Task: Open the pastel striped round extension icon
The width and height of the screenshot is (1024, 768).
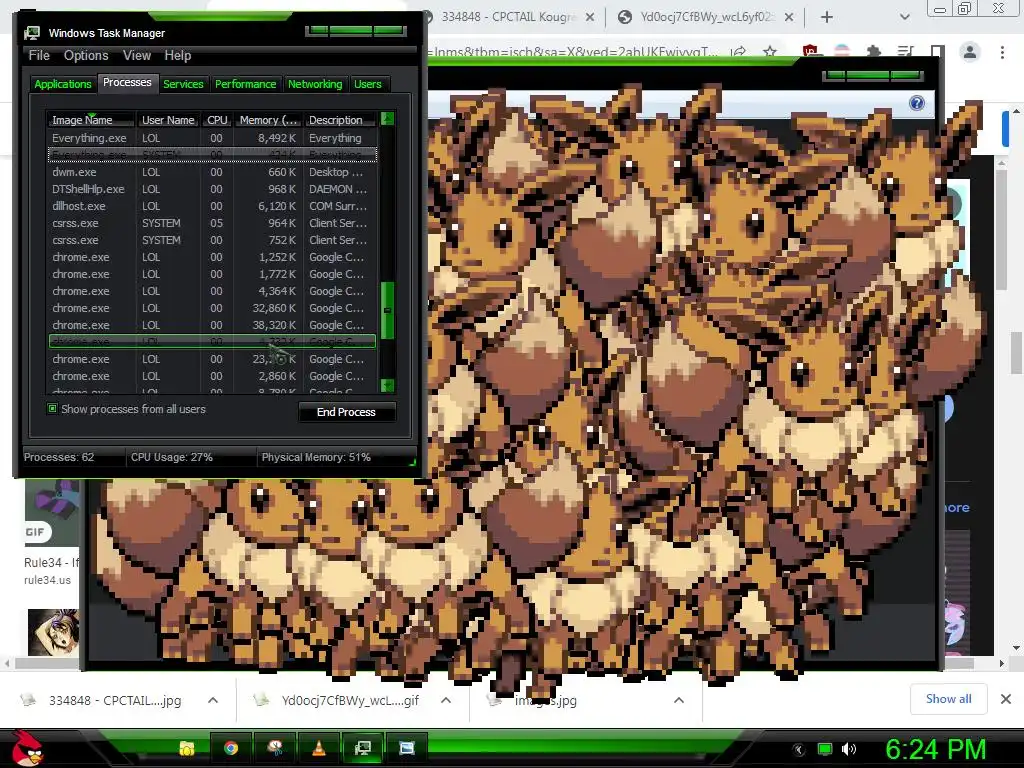Action: click(842, 51)
